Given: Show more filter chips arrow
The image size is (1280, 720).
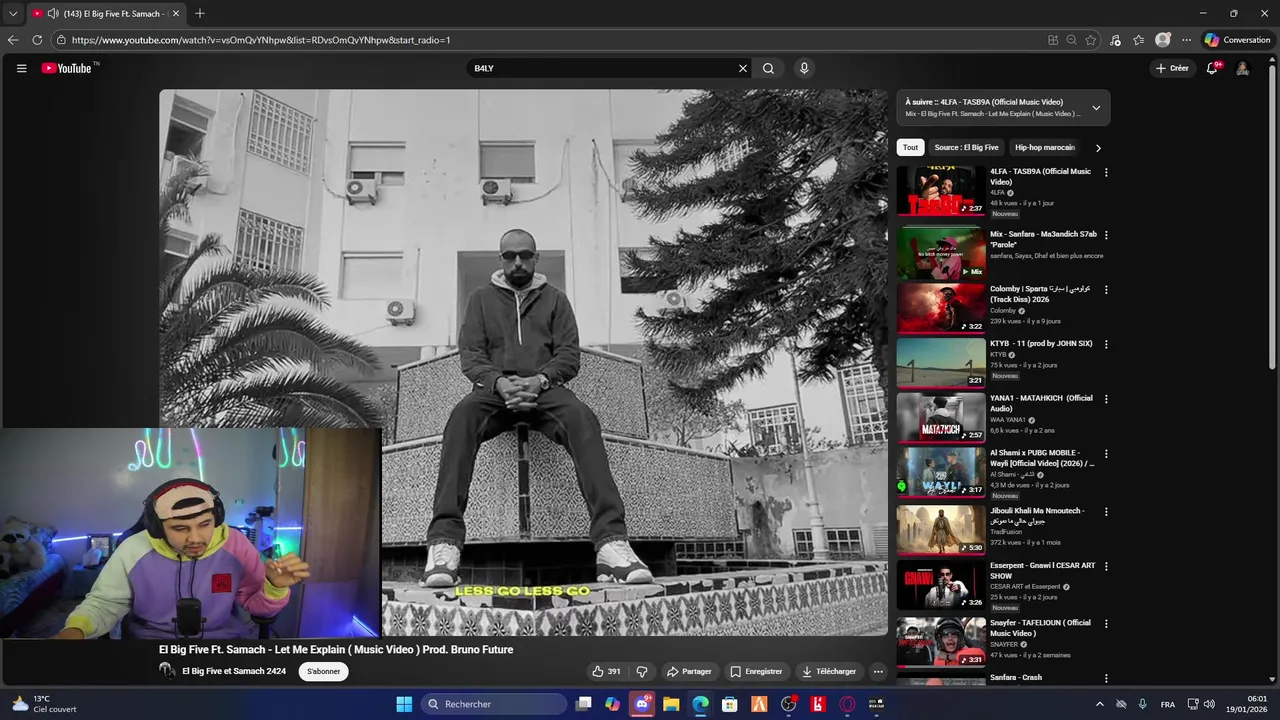Looking at the screenshot, I should [1098, 148].
